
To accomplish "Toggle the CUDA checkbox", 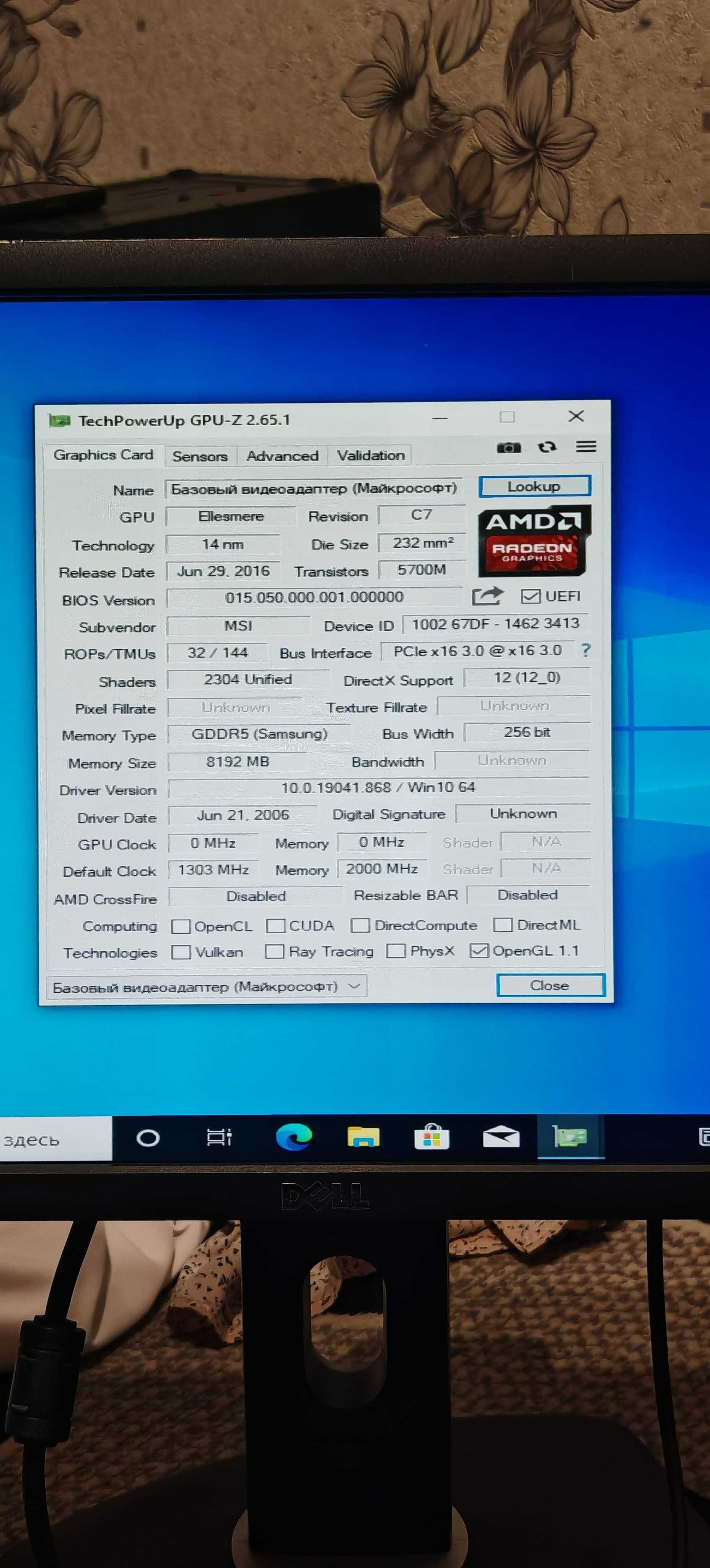I will tap(275, 926).
